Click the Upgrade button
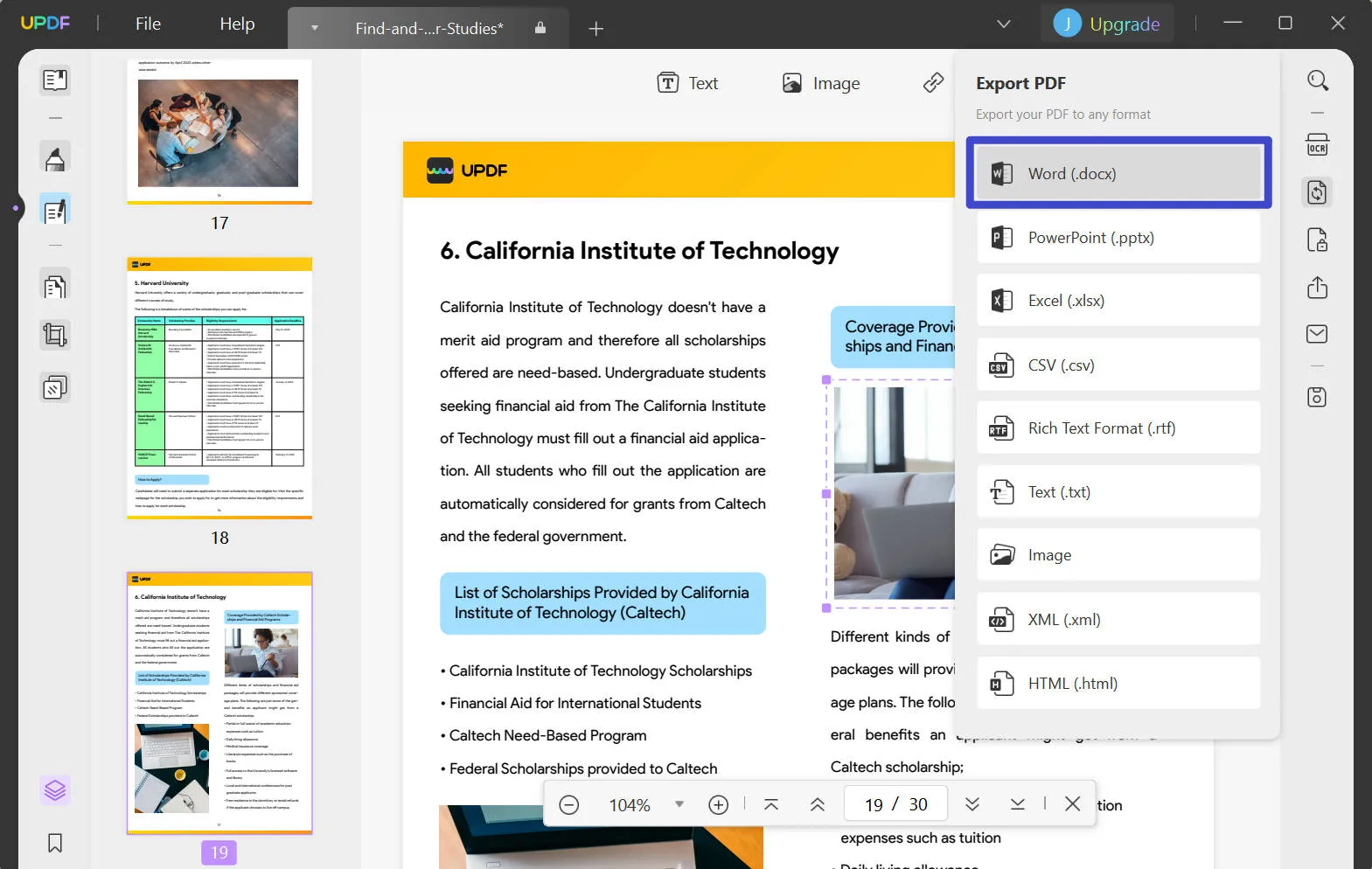 1107,24
